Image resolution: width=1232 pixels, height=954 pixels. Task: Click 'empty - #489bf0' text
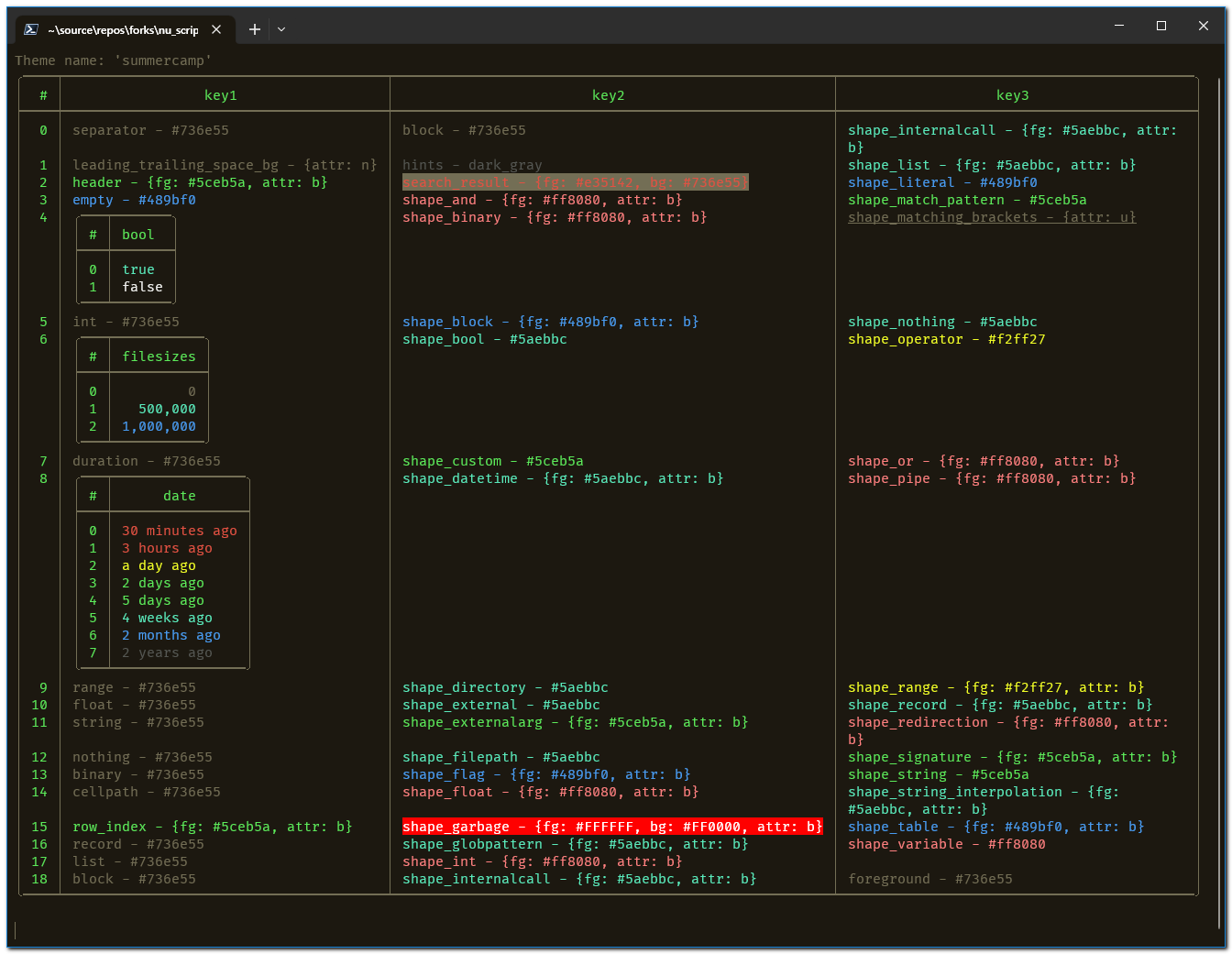tap(134, 200)
